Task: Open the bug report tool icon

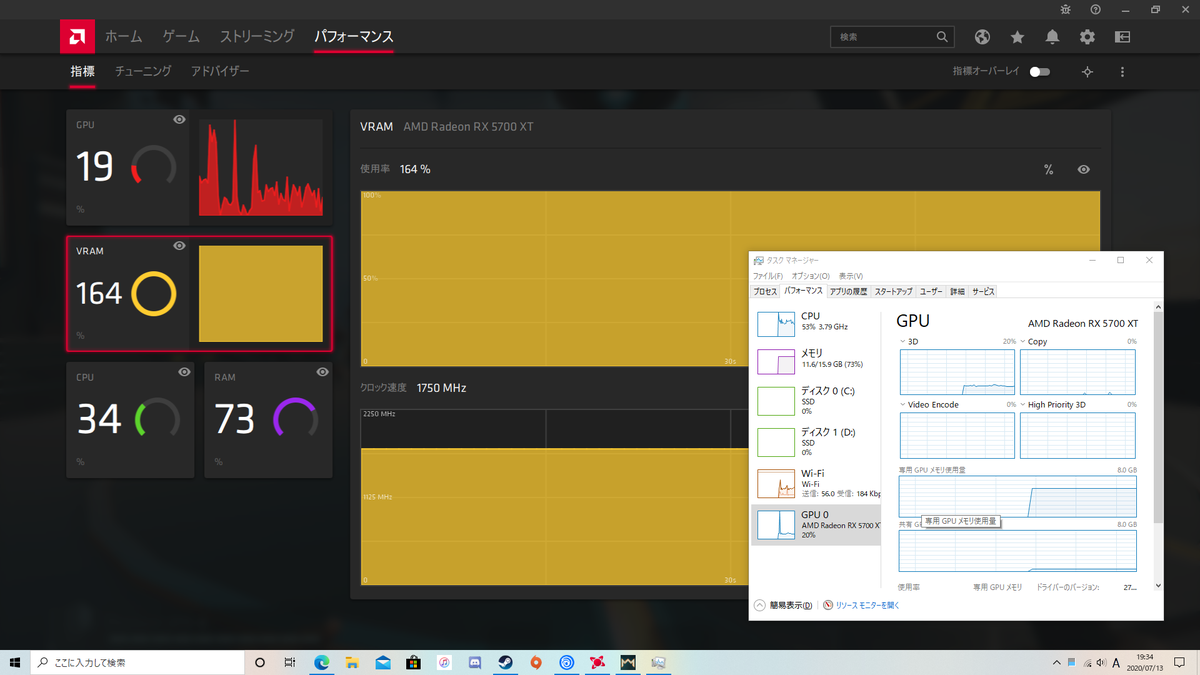Action: click(x=1065, y=9)
